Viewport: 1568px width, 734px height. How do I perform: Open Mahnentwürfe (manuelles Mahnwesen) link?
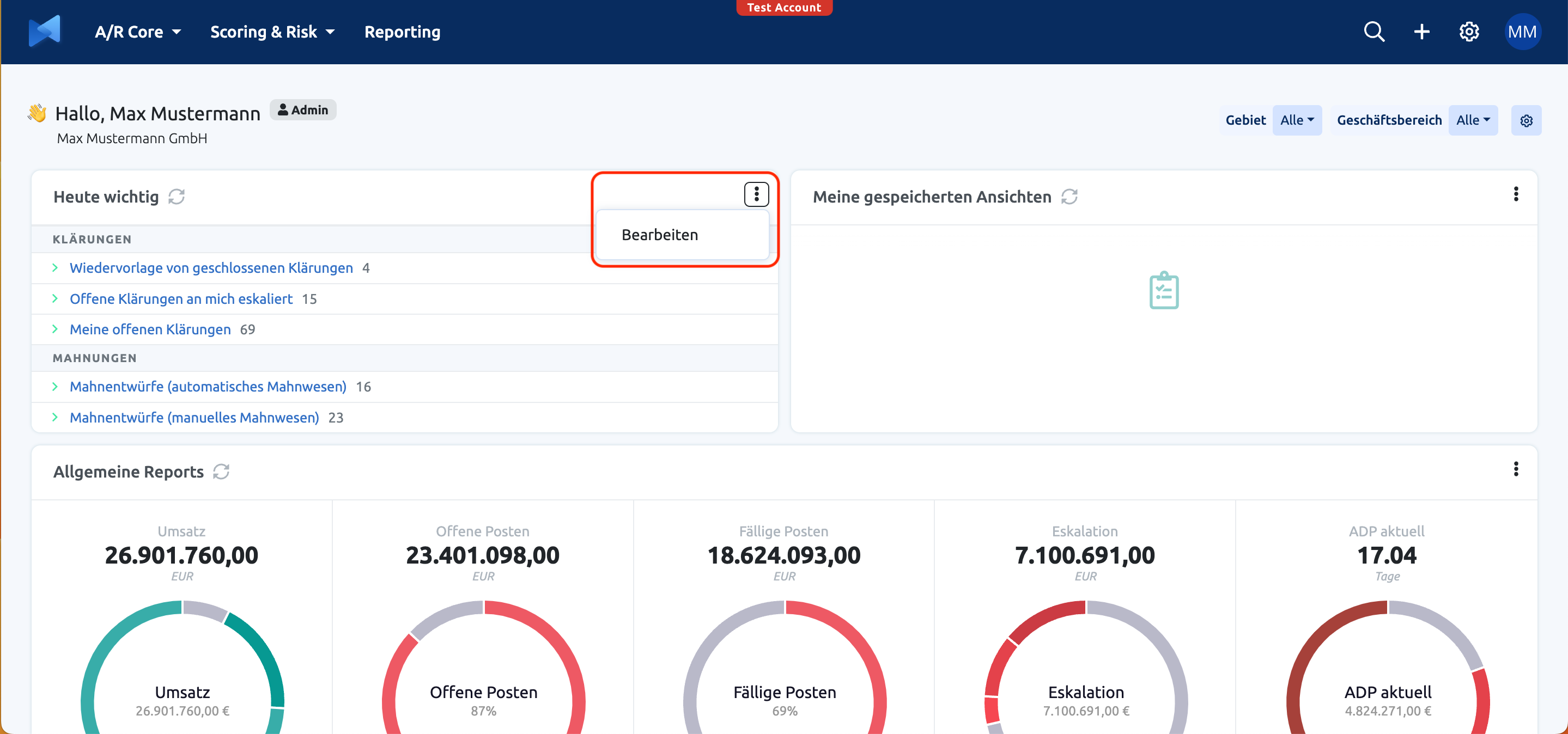point(194,418)
